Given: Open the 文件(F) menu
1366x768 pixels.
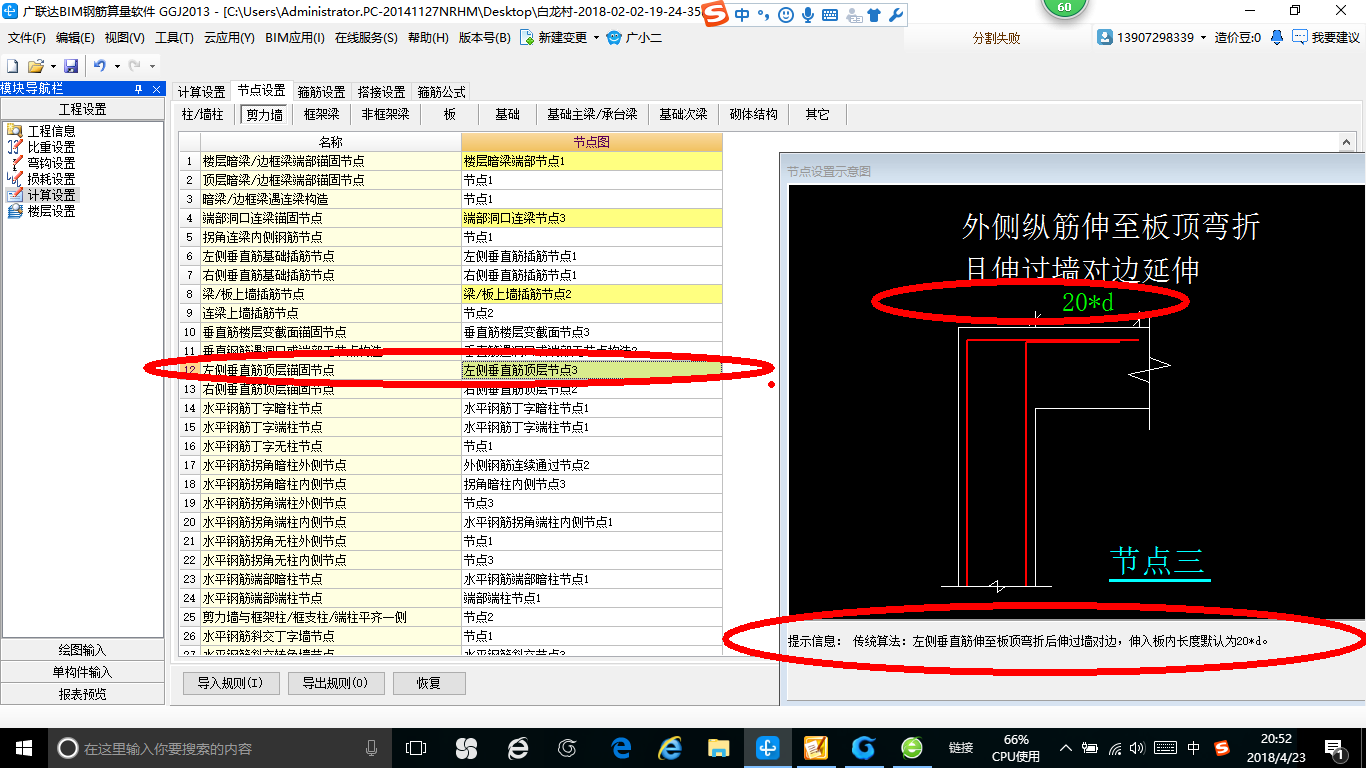Looking at the screenshot, I should click(26, 38).
